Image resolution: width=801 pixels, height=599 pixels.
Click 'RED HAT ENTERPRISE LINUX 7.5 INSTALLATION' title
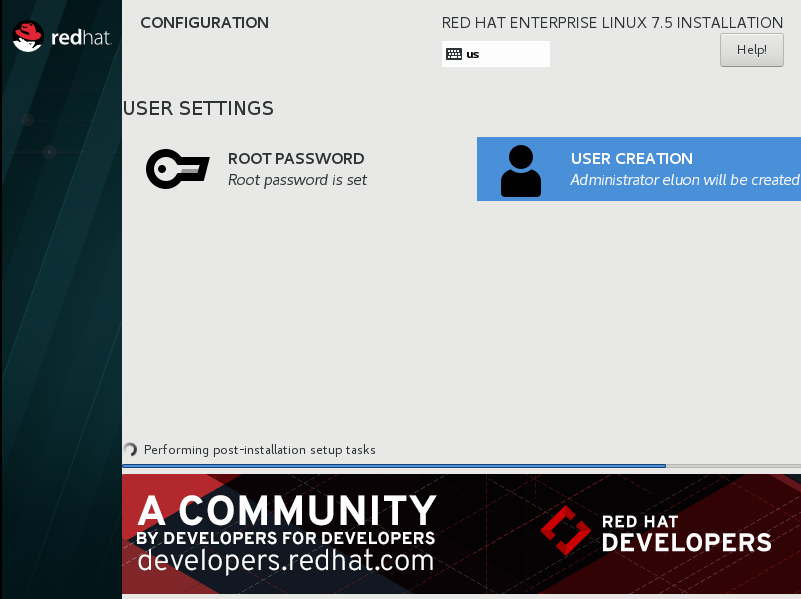[x=612, y=23]
